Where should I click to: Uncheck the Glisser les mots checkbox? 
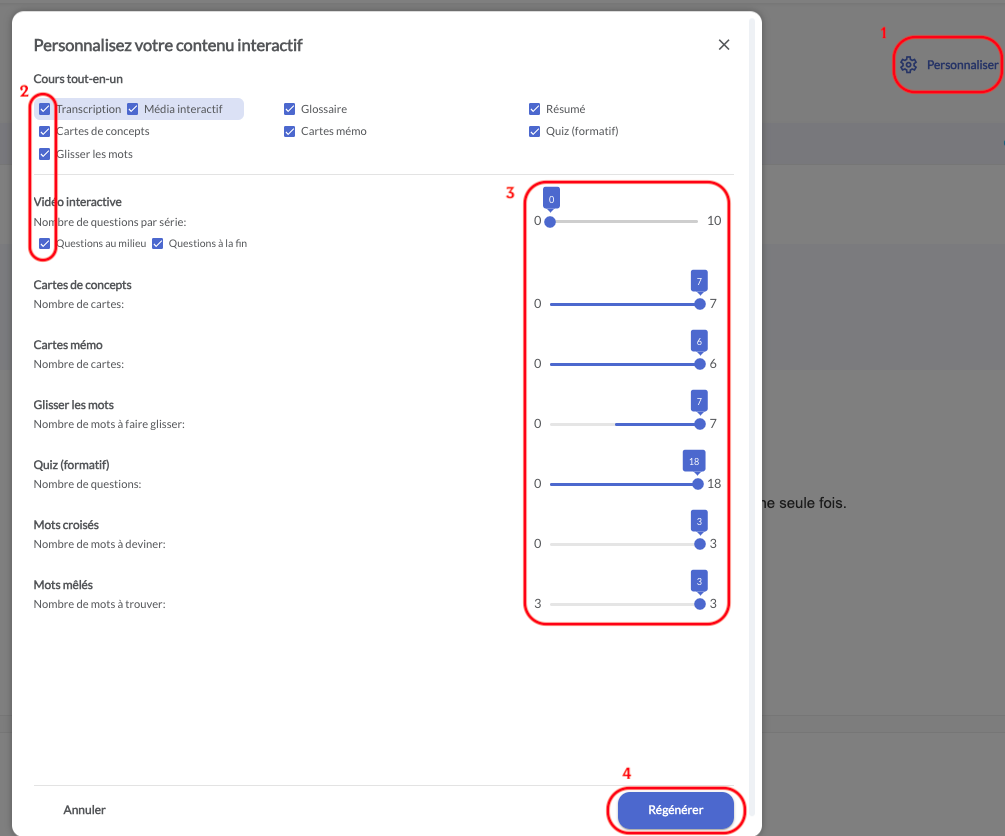pos(44,154)
